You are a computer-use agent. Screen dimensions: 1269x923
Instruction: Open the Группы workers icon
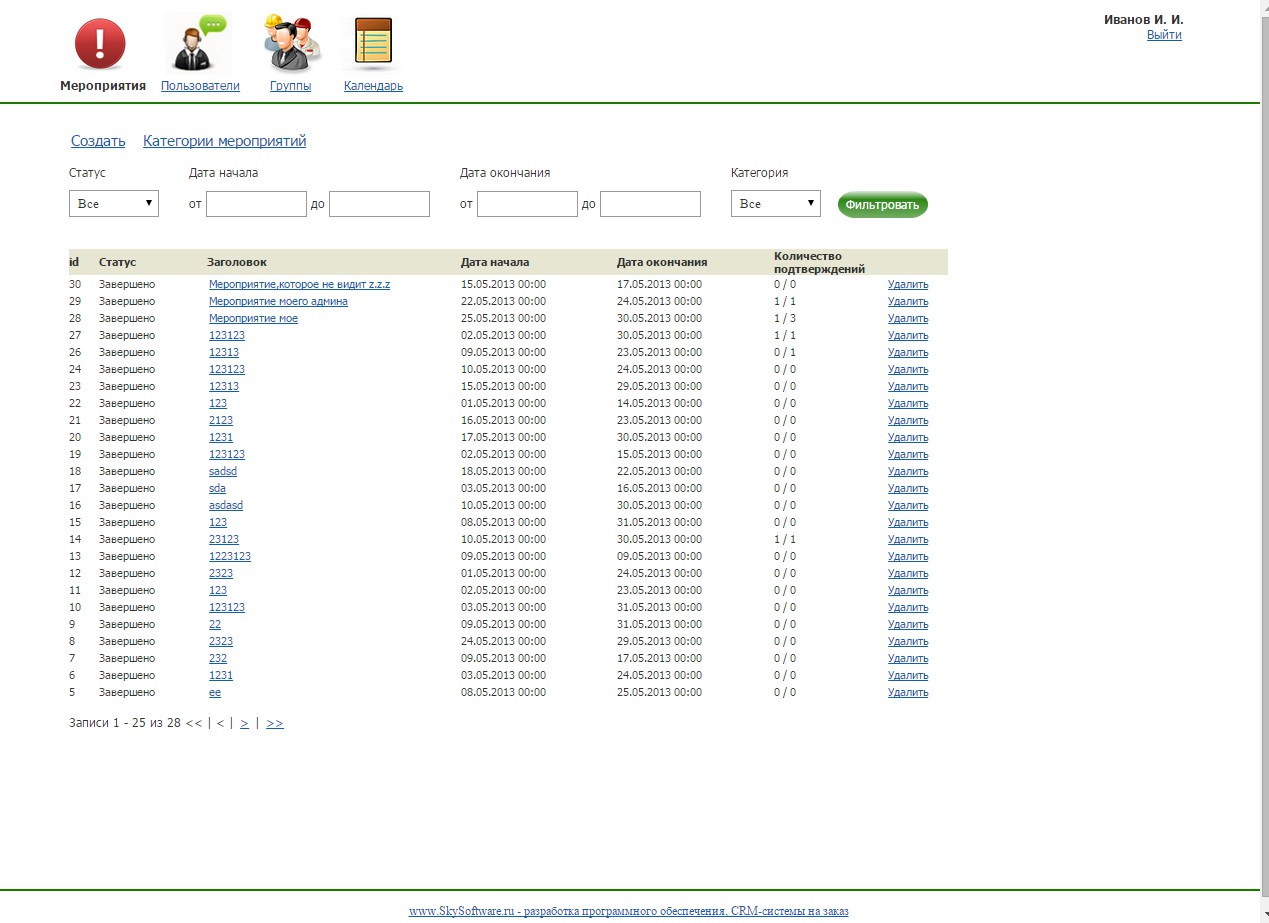(x=291, y=43)
